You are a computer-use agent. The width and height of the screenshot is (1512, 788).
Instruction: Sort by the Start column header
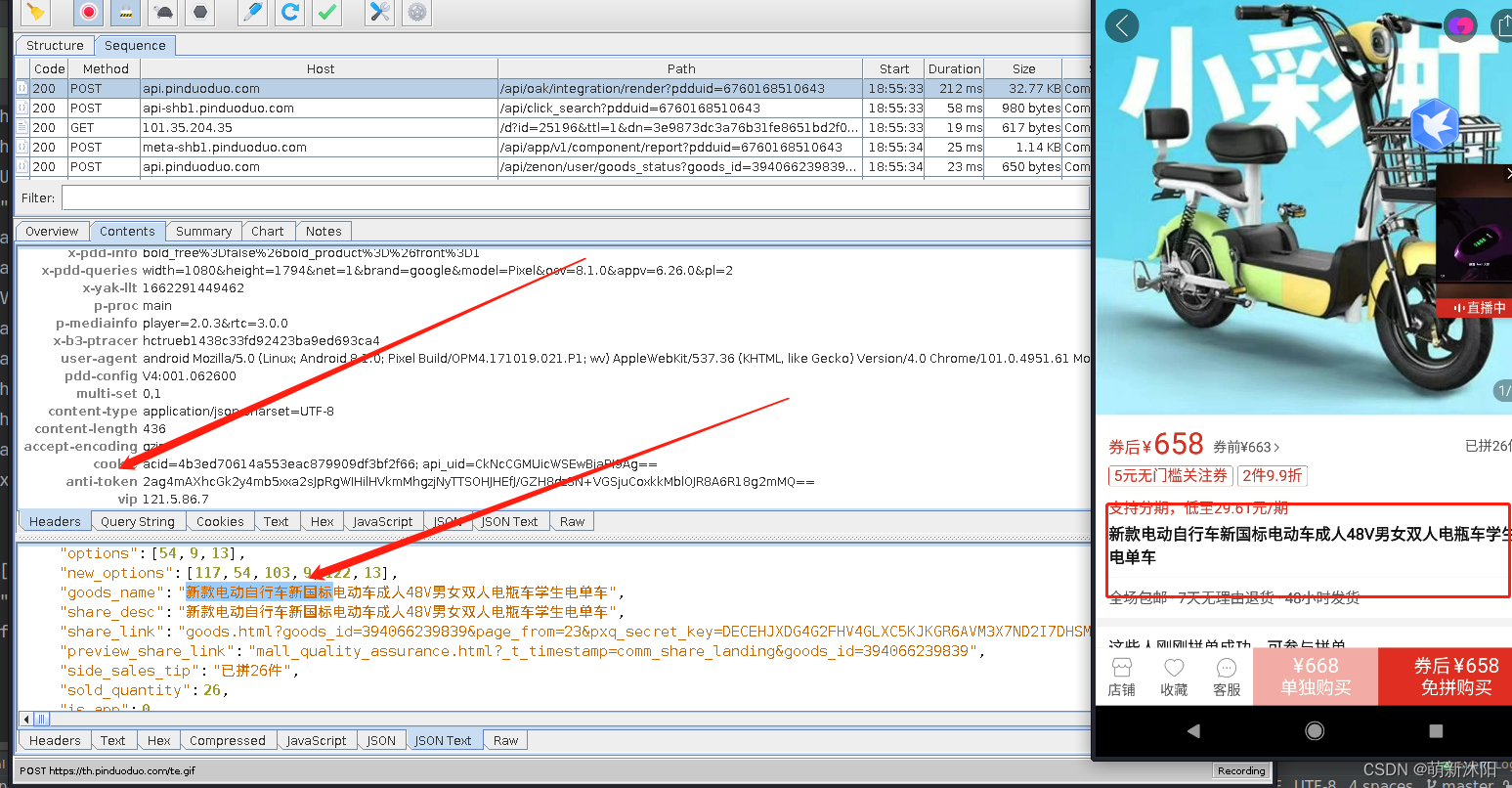tap(894, 68)
